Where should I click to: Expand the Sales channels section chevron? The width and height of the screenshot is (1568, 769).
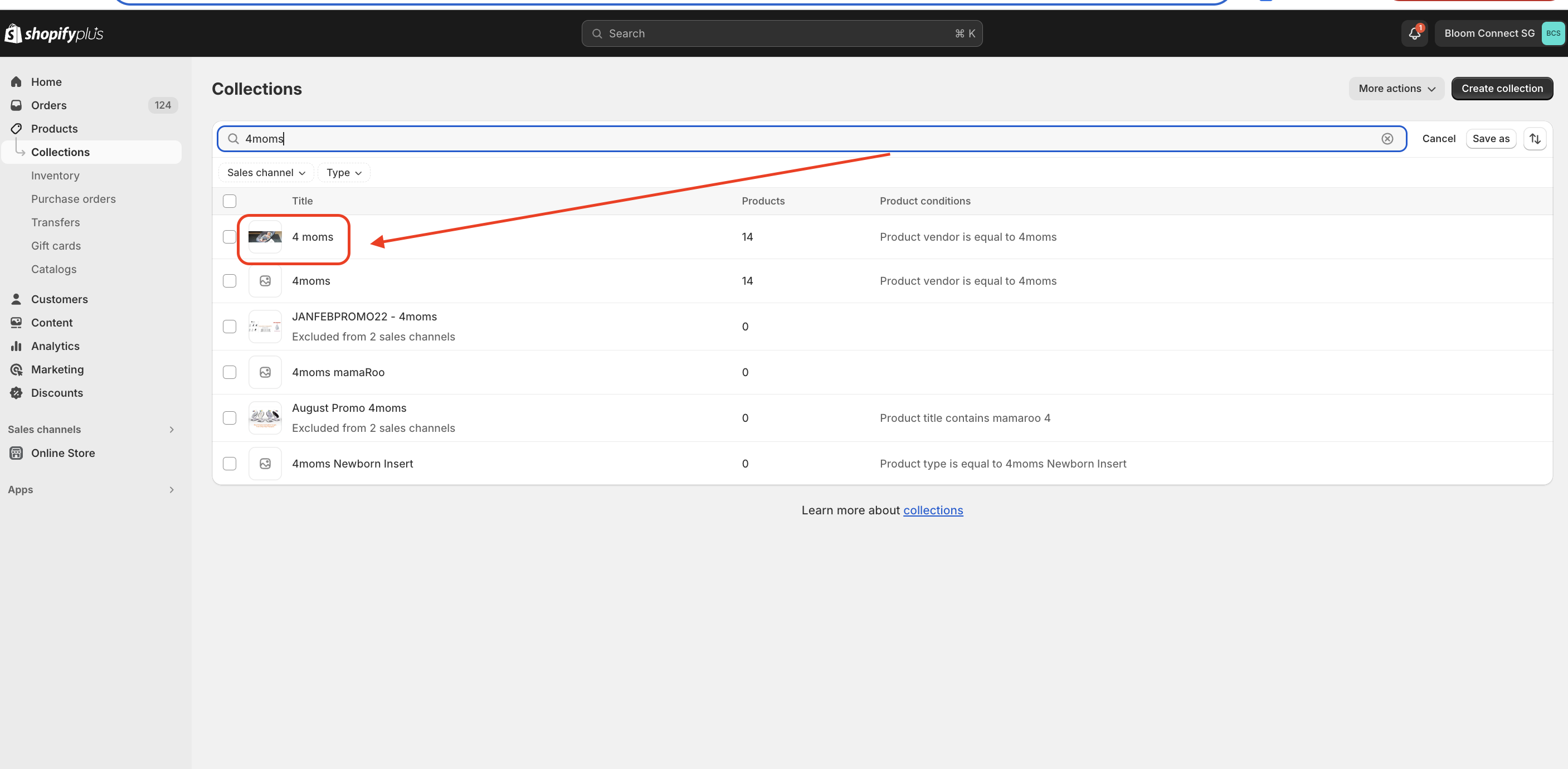[x=172, y=429]
